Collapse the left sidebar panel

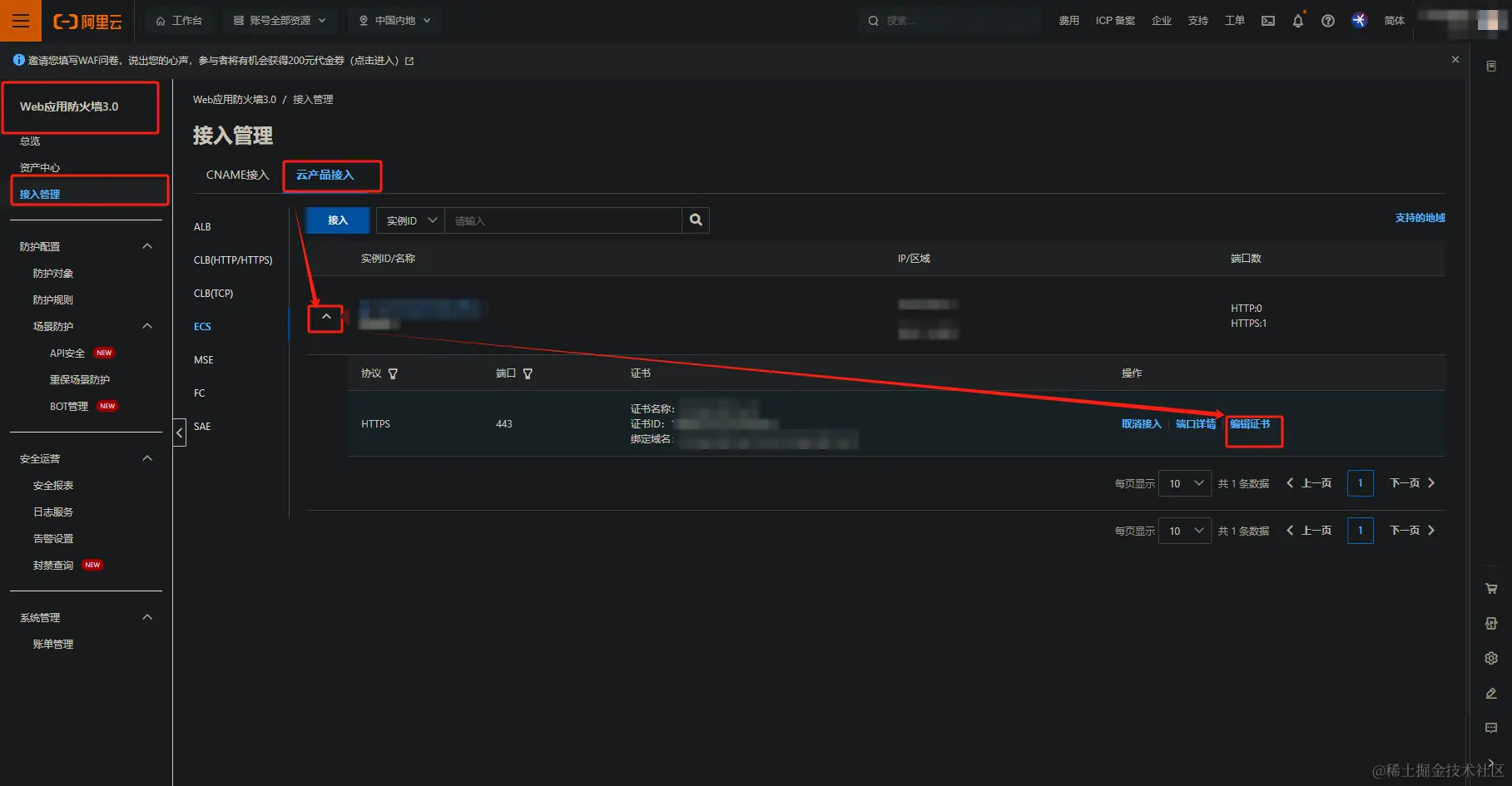coord(180,433)
